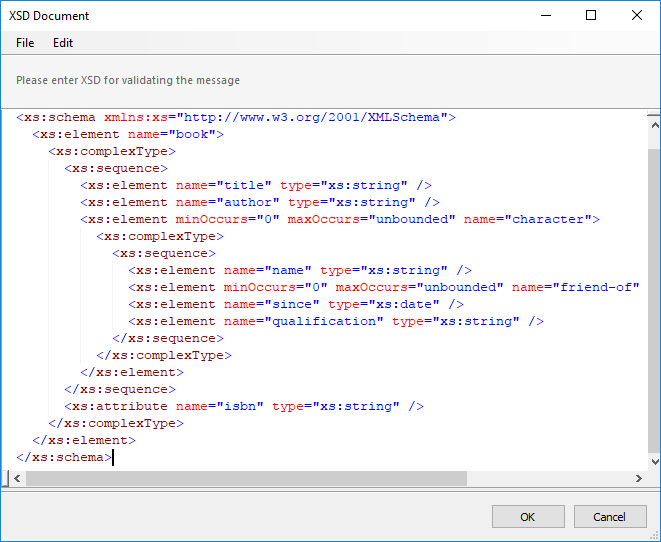
Task: Click the horizontal scrollbar right arrow
Action: click(639, 478)
